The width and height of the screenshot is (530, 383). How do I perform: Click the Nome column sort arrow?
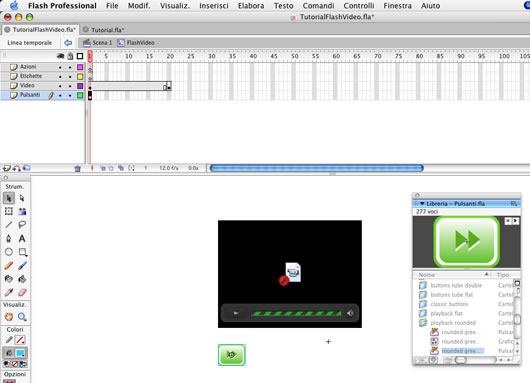[x=486, y=274]
